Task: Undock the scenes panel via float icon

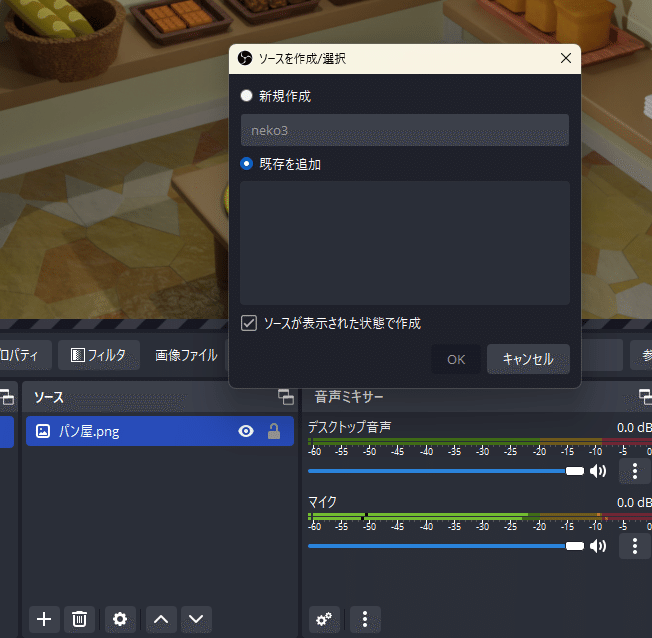Action: (x=7, y=397)
